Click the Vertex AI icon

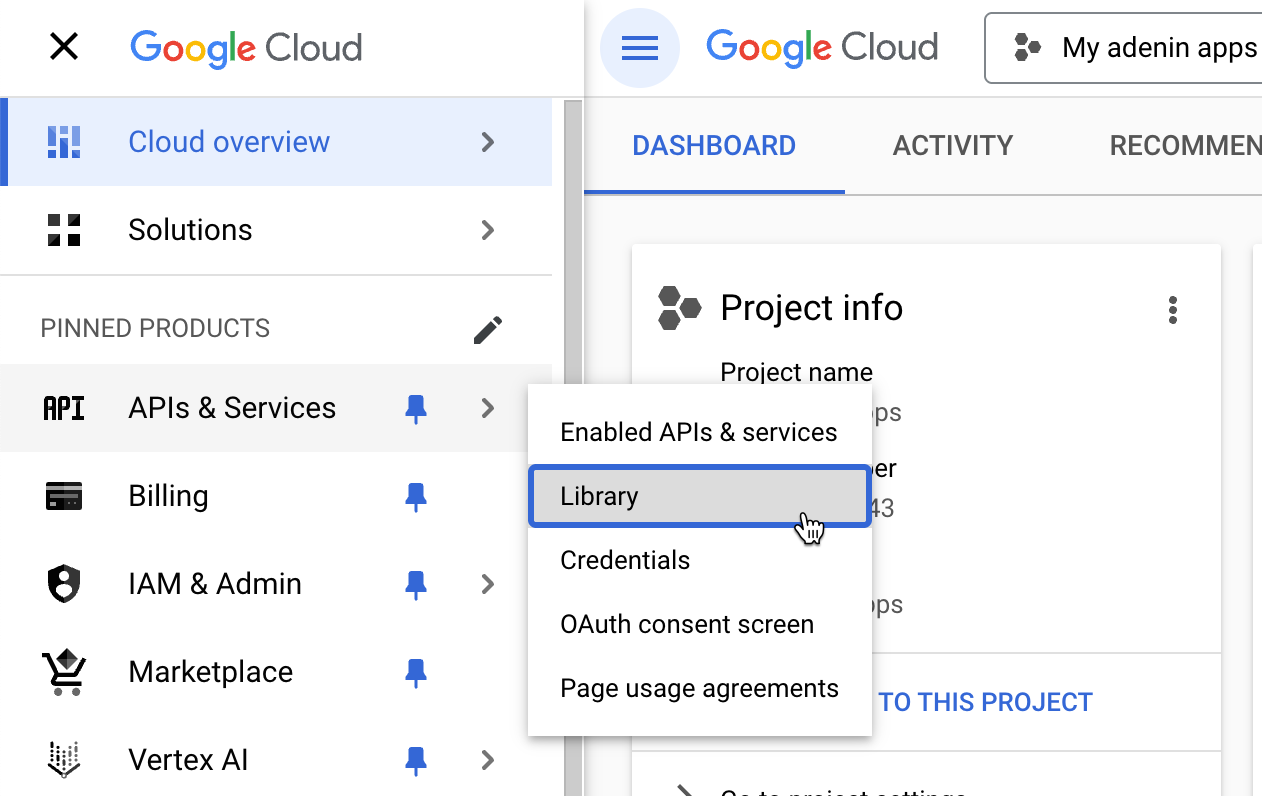coord(64,760)
